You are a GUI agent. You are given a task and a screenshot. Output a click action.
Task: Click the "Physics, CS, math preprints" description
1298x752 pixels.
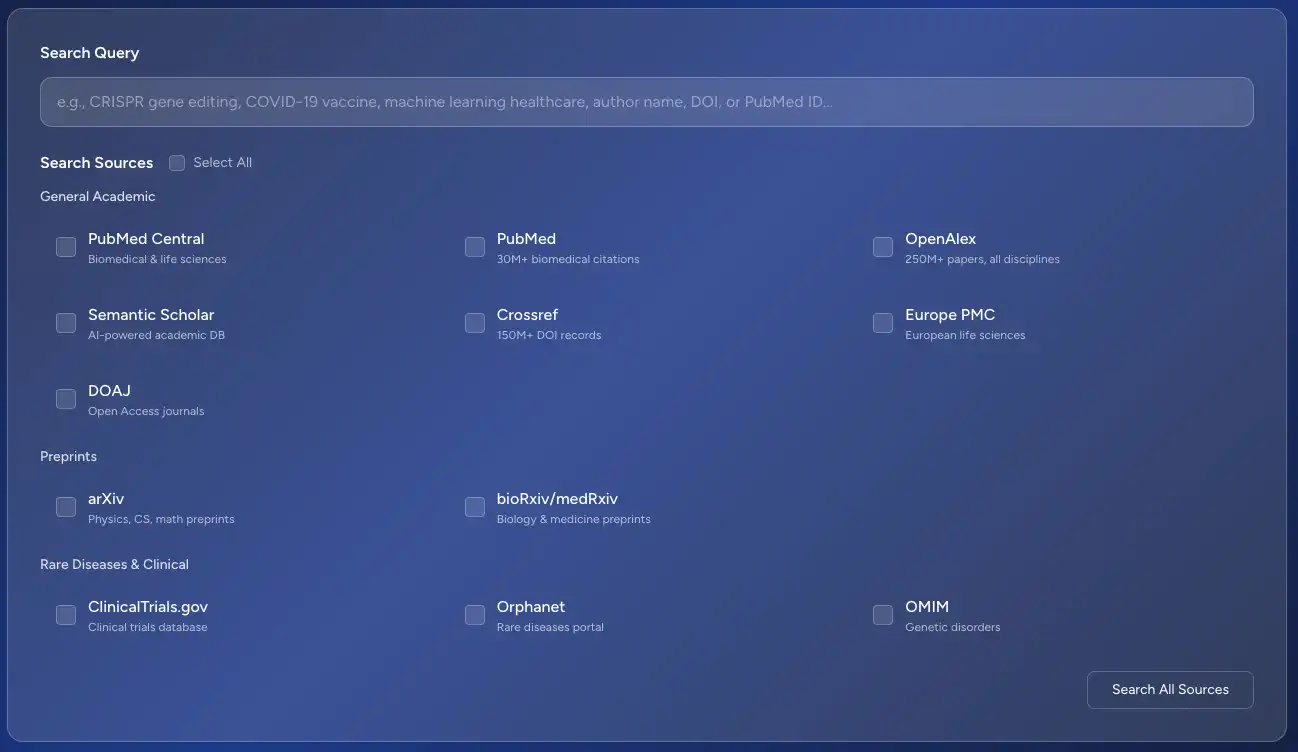[161, 520]
